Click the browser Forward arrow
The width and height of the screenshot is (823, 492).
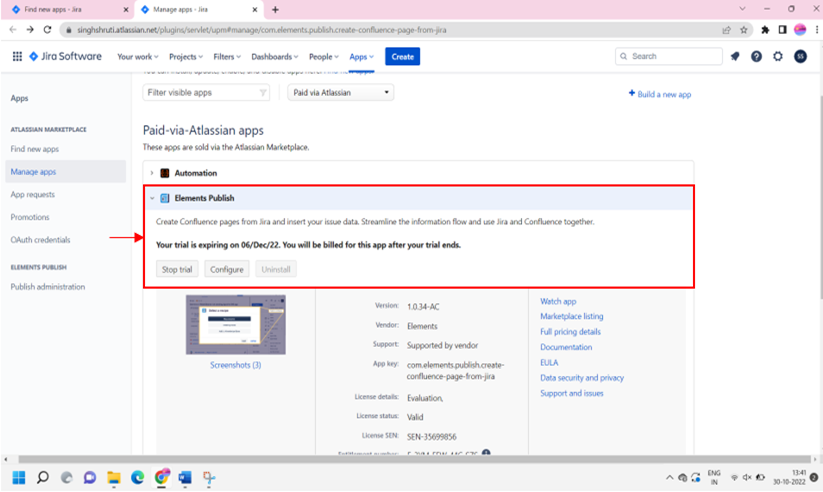30,30
